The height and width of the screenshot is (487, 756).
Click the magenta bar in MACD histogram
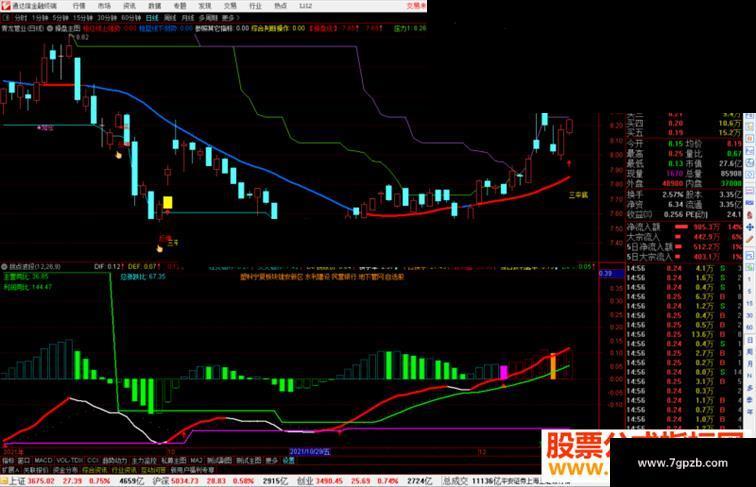click(x=503, y=372)
